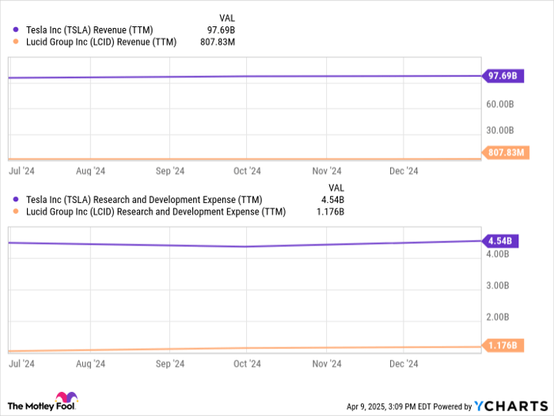Click Dec '24 on the revenue chart axis
Image resolution: width=554 pixels, height=416 pixels.
pyautogui.click(x=403, y=171)
